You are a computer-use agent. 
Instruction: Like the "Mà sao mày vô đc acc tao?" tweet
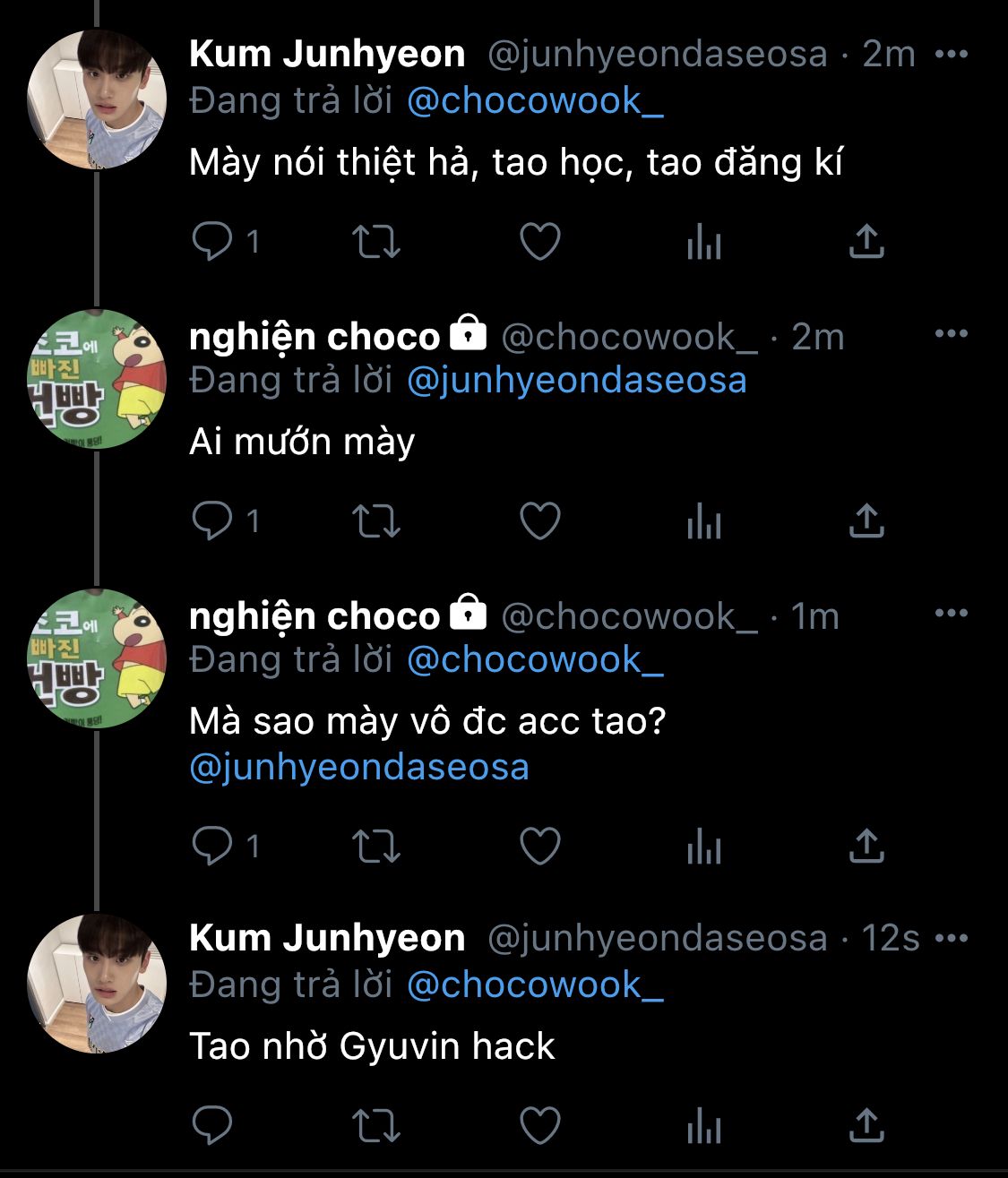(x=540, y=847)
